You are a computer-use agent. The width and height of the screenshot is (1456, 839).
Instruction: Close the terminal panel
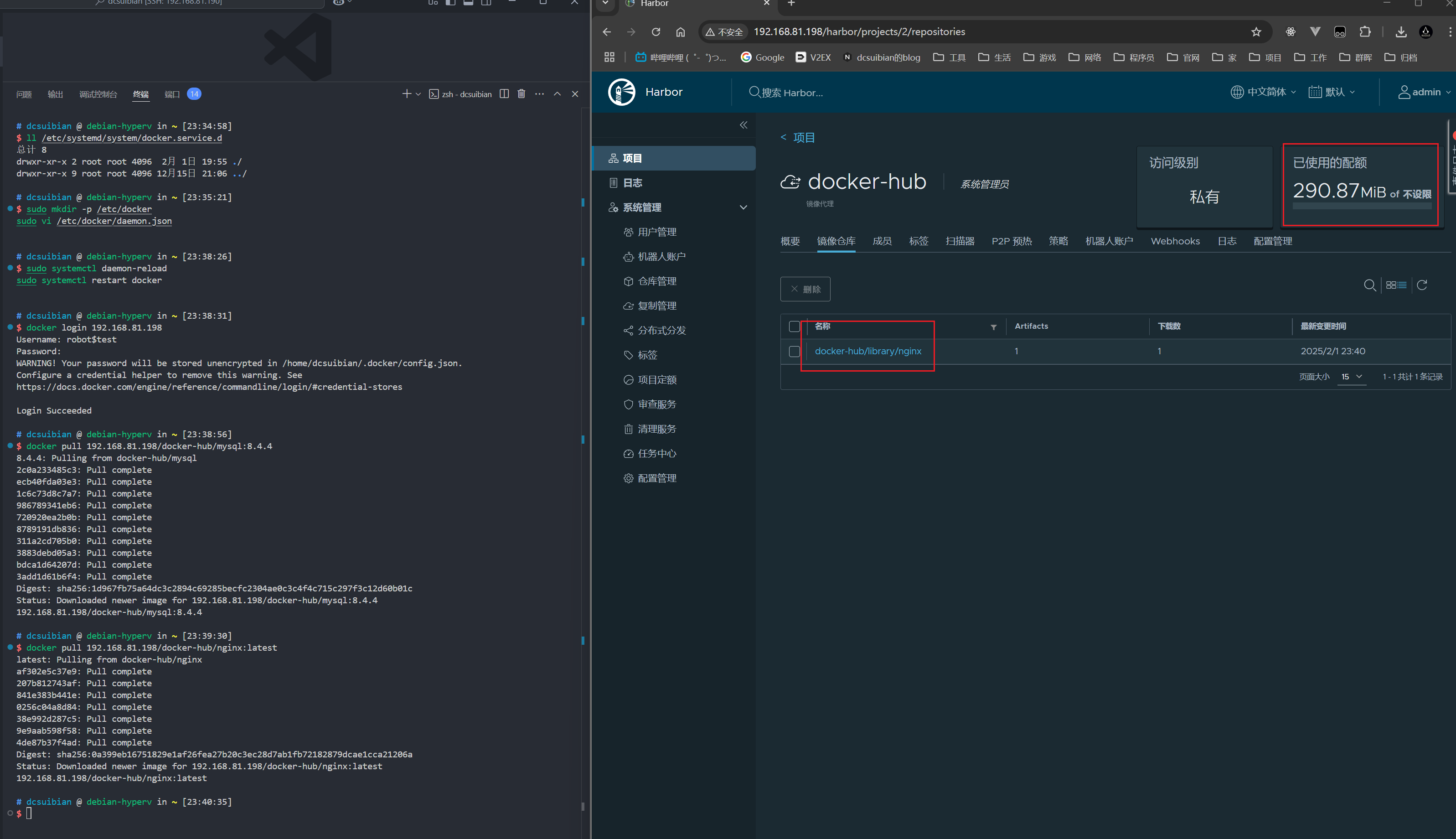[x=575, y=94]
